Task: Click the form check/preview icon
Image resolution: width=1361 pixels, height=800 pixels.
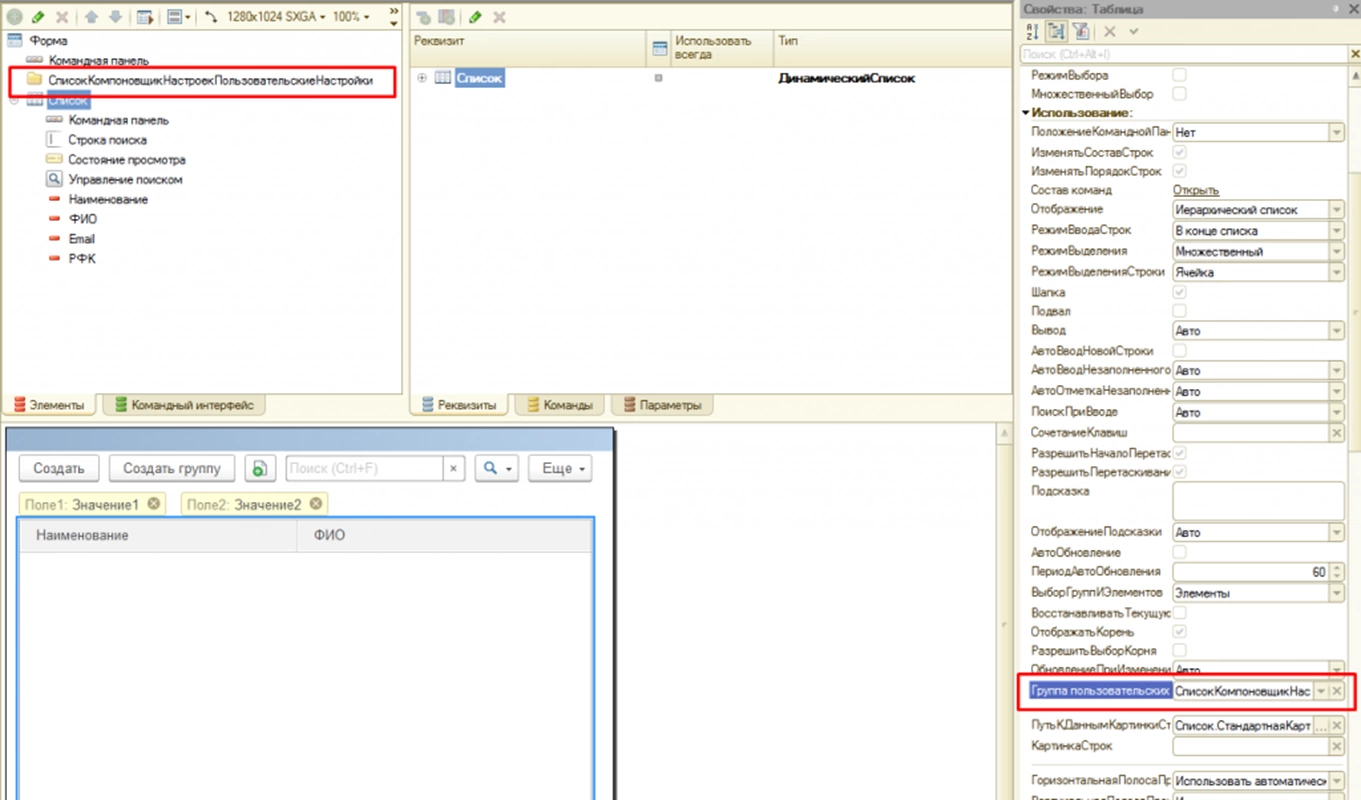Action: coord(144,17)
